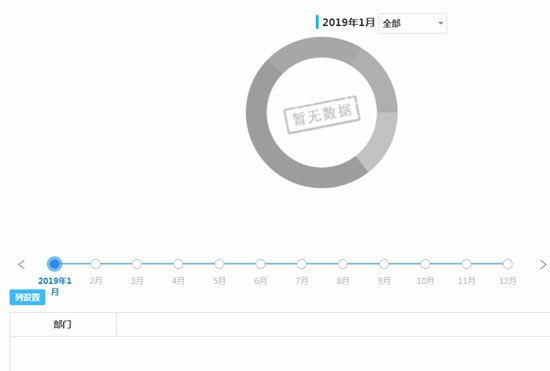Select the 2019年1月 timeline marker
Image resolution: width=550 pixels, height=371 pixels.
tap(54, 264)
